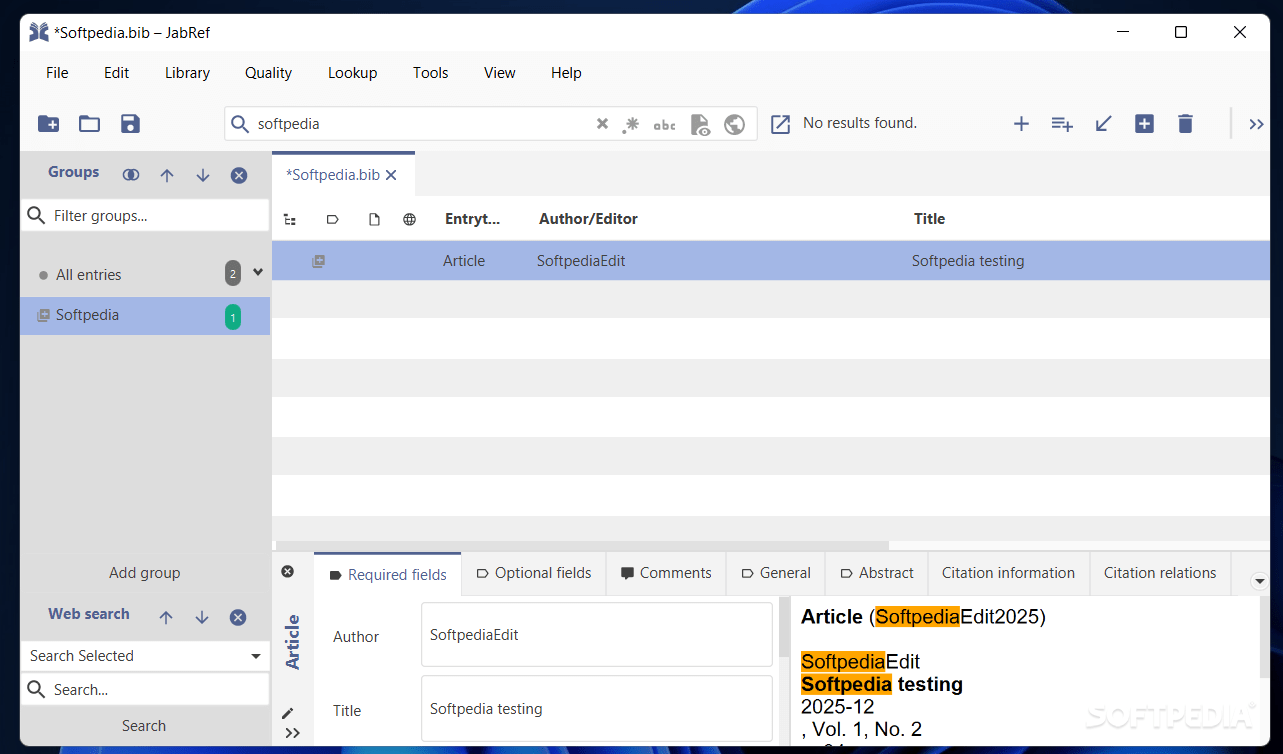
Task: Open the Citation relations tab
Action: point(1160,574)
